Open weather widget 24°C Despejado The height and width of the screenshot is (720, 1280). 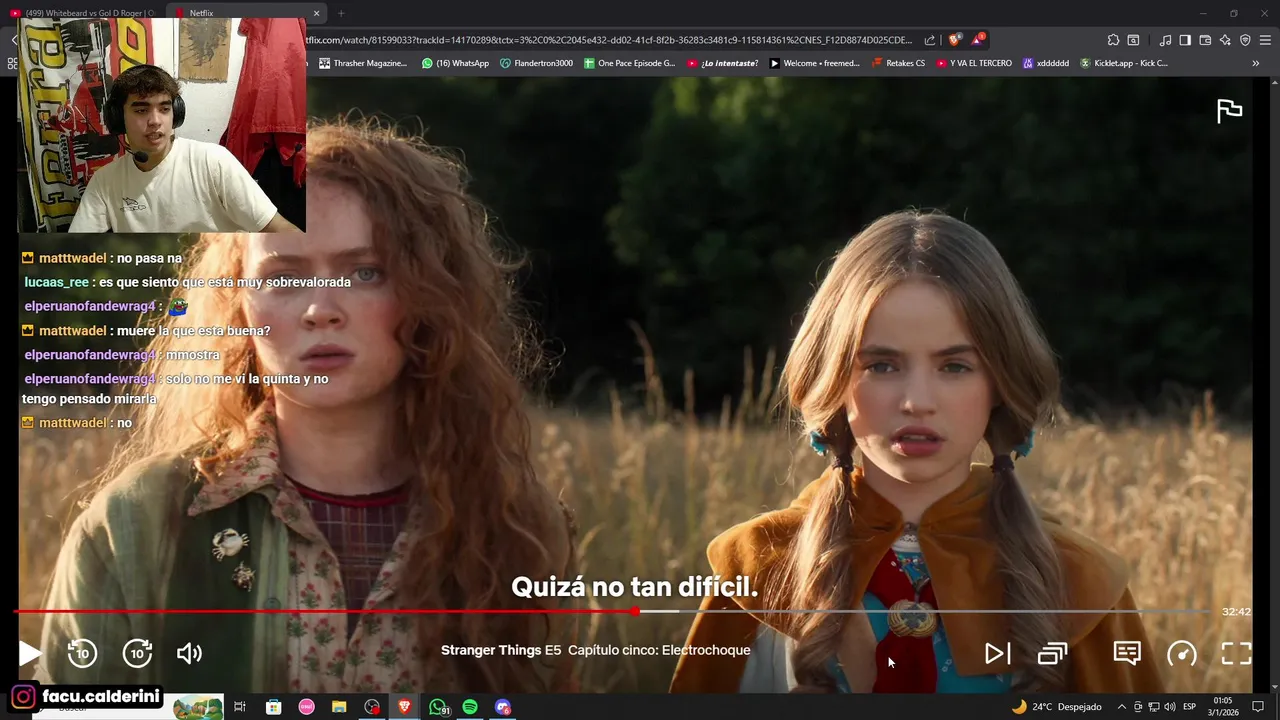(1056, 707)
